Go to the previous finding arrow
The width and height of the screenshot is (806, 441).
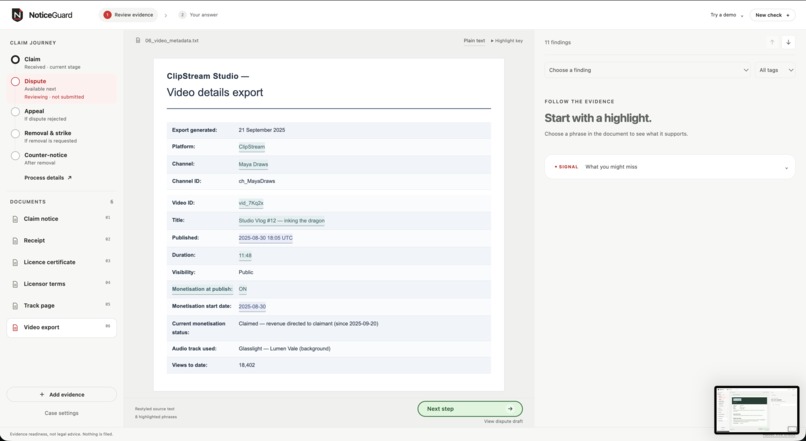(x=772, y=42)
